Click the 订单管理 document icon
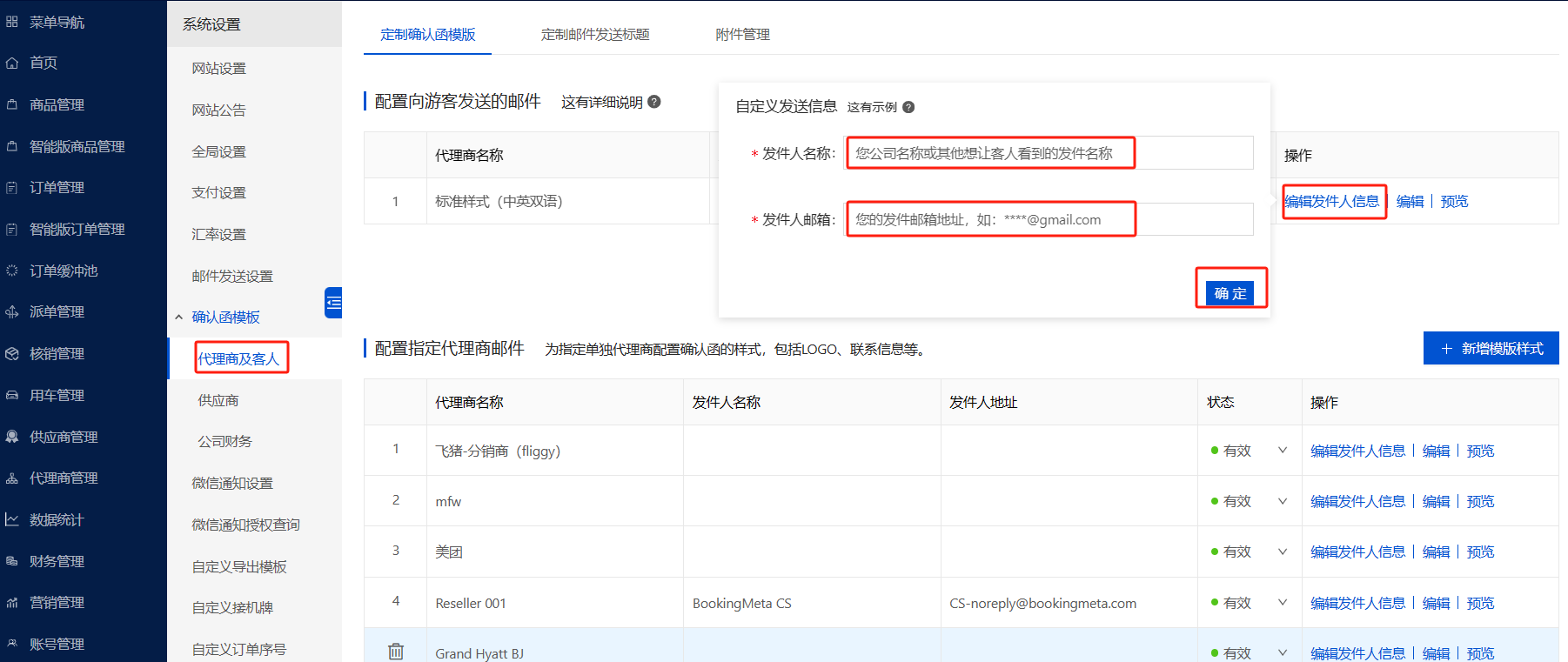1568x662 pixels. 12,187
